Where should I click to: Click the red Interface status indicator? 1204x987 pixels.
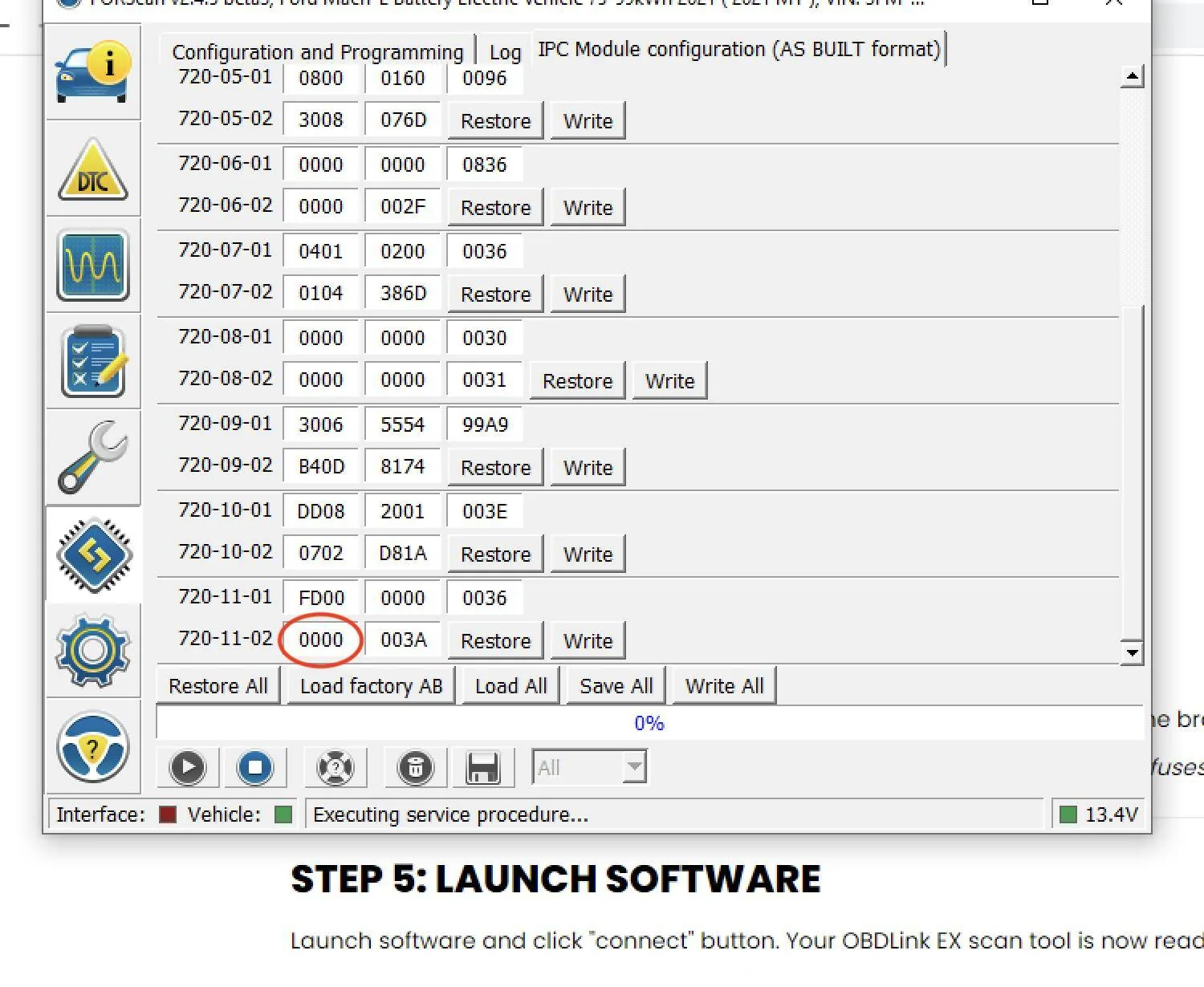click(x=168, y=815)
